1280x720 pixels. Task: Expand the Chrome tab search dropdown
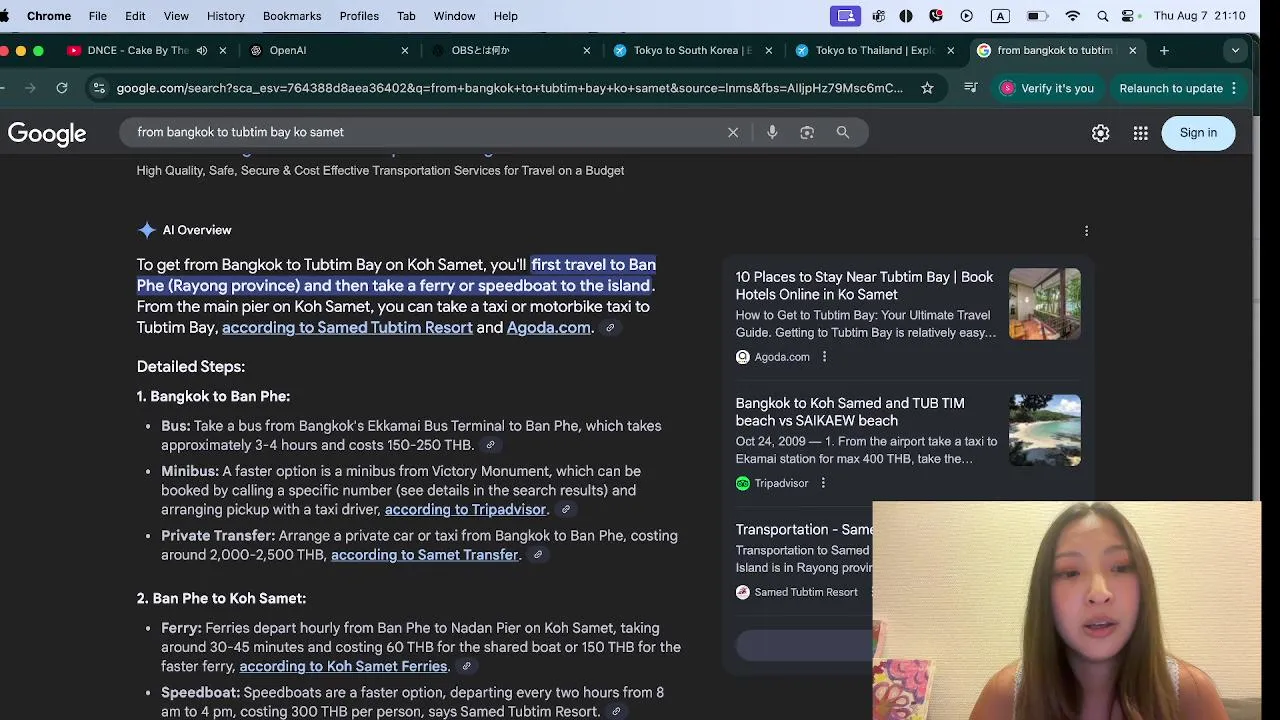(1235, 50)
